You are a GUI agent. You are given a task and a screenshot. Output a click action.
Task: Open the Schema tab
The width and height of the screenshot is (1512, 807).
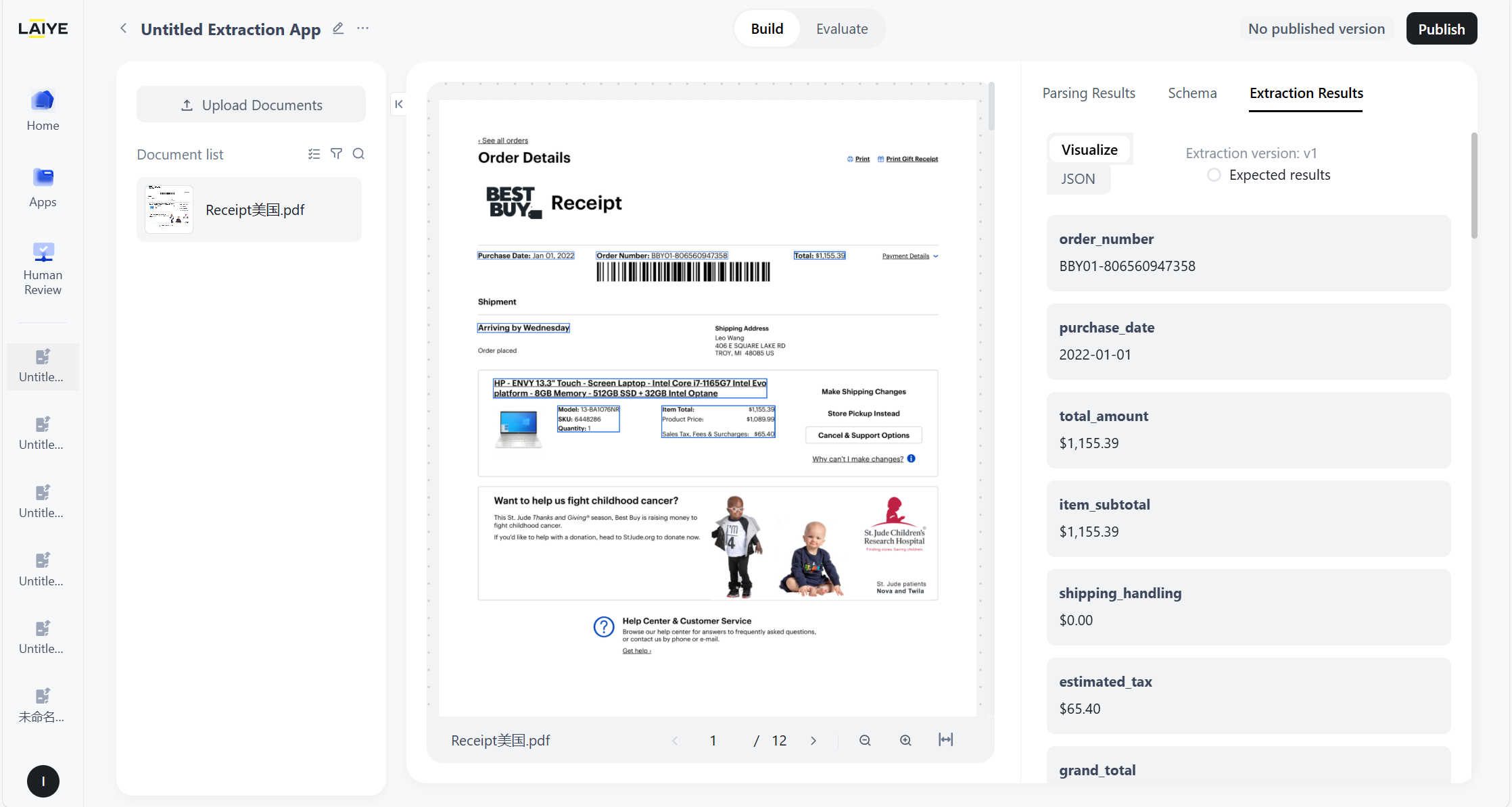(x=1191, y=93)
